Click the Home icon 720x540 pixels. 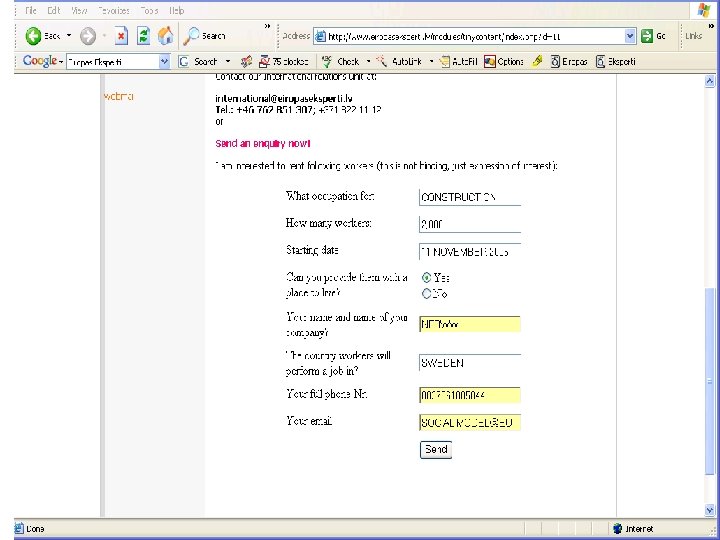click(x=166, y=36)
